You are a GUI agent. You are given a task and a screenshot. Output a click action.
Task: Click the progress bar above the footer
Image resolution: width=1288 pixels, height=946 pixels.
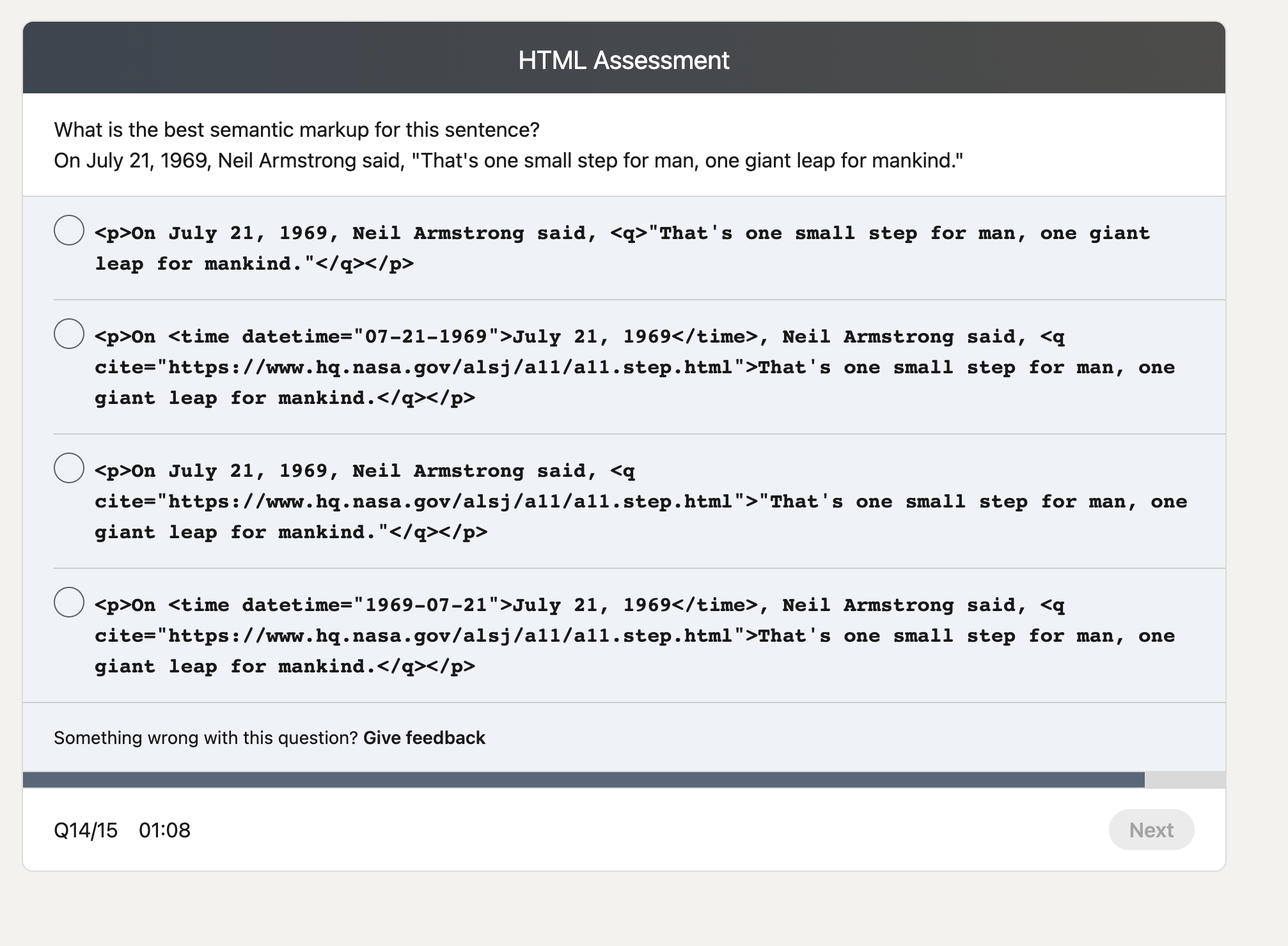click(x=640, y=779)
